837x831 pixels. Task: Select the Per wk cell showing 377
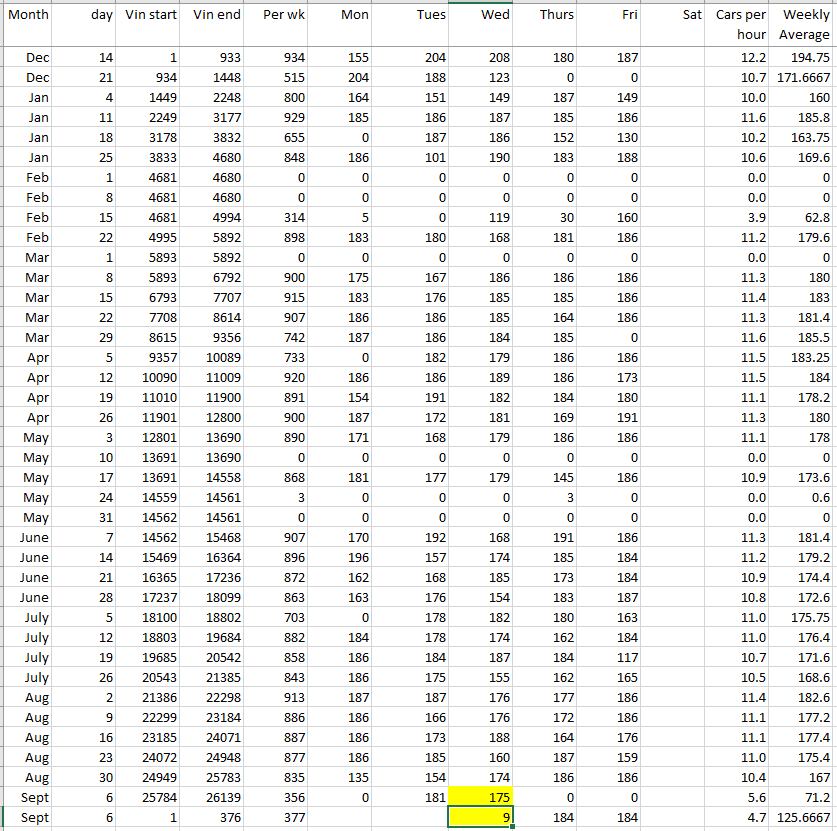coord(277,817)
